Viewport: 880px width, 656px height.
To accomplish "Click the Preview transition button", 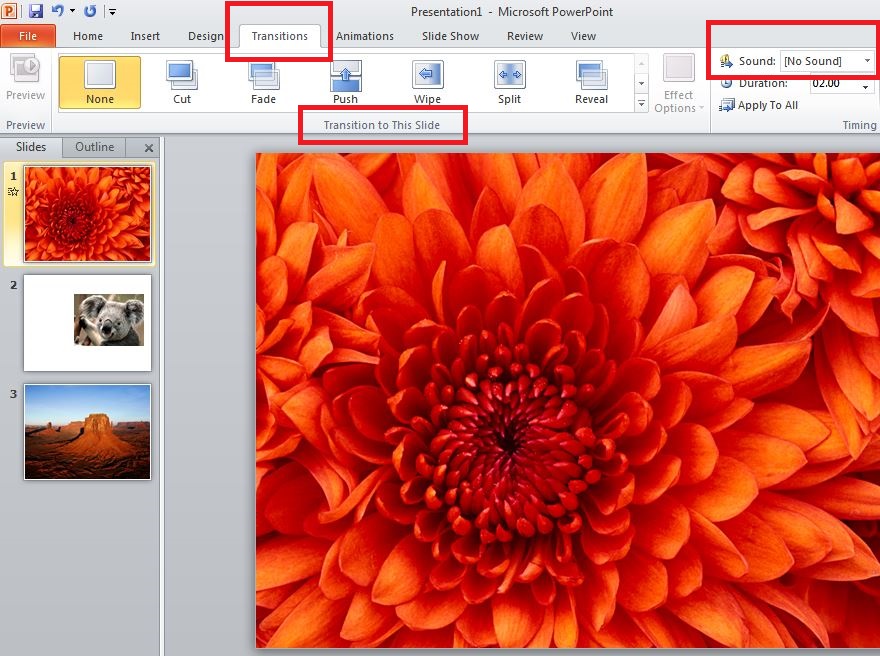I will 25,79.
